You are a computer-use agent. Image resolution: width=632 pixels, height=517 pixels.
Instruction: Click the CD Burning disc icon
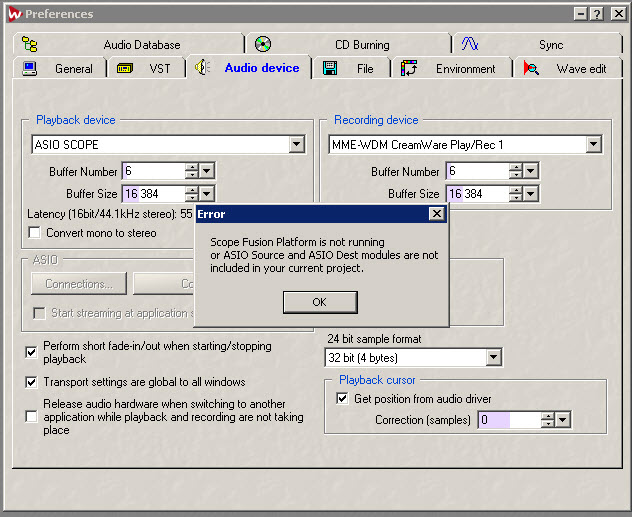[x=263, y=44]
